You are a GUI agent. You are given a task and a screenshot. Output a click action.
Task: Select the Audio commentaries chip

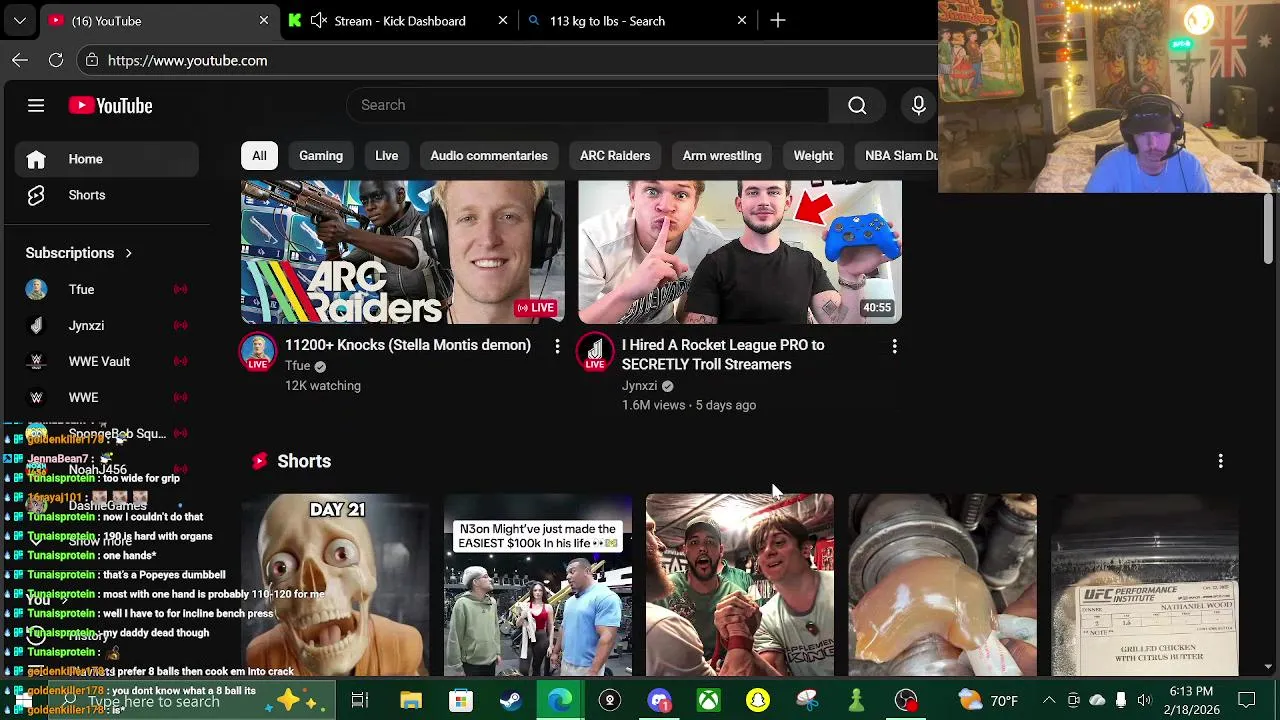coord(489,156)
